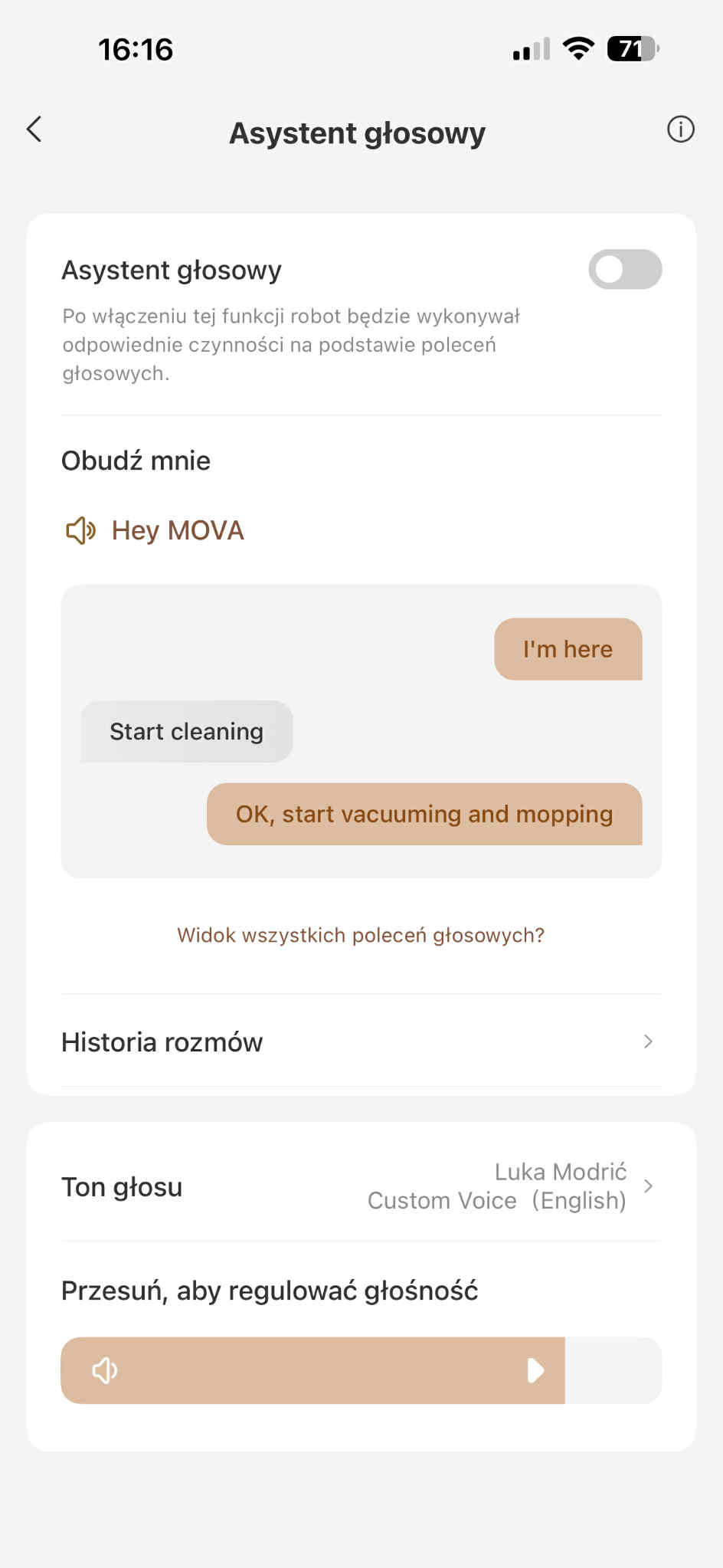Tap the Wi-Fi status icon
Screen dimensions: 723x1568
click(578, 49)
